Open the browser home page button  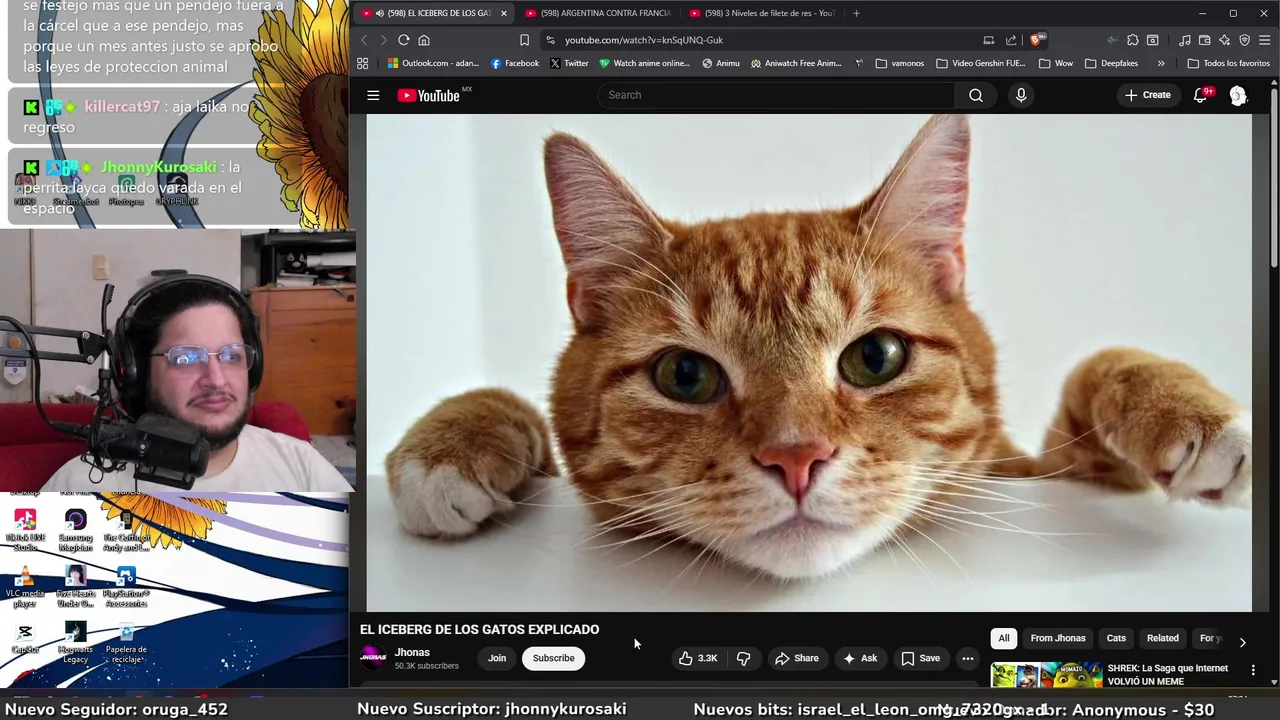tap(424, 40)
